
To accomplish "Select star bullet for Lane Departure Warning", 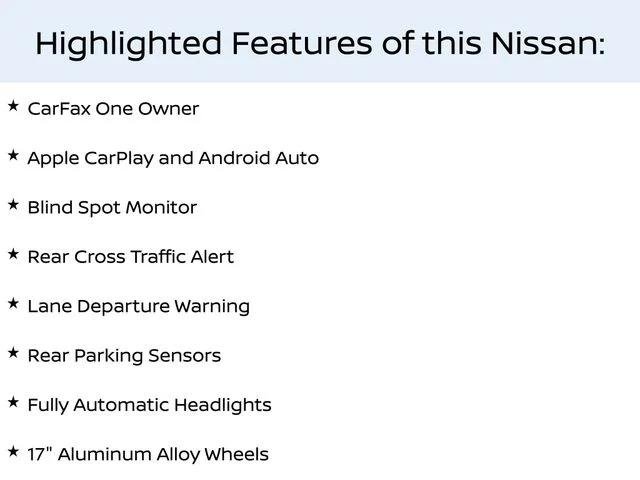I will click(x=13, y=304).
